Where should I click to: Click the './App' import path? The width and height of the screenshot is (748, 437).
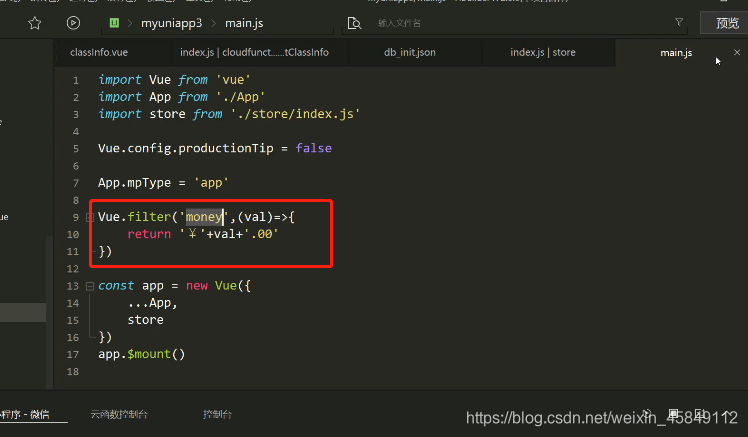tap(240, 97)
